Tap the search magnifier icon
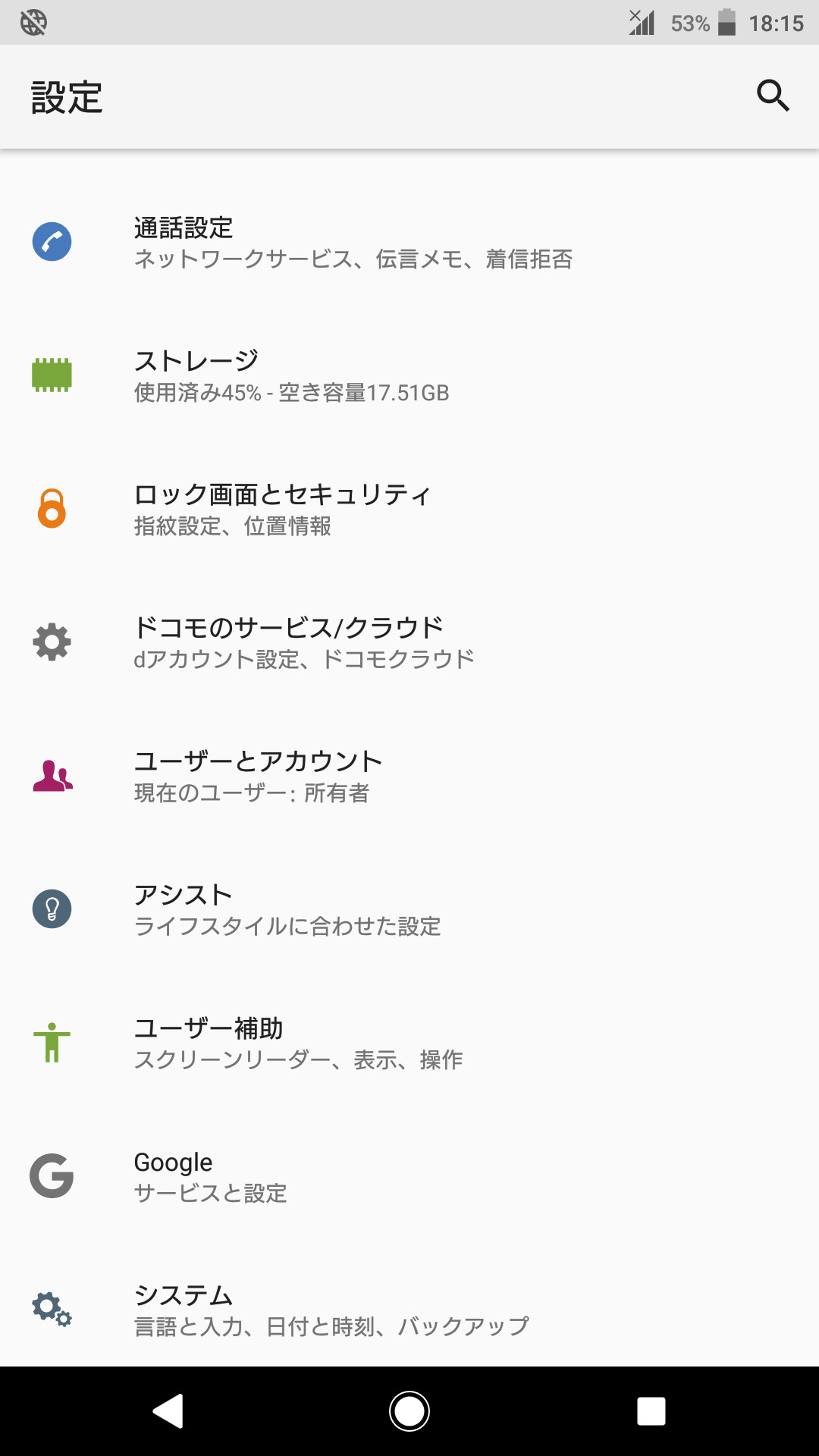Screen dimensions: 819x1456 click(773, 96)
